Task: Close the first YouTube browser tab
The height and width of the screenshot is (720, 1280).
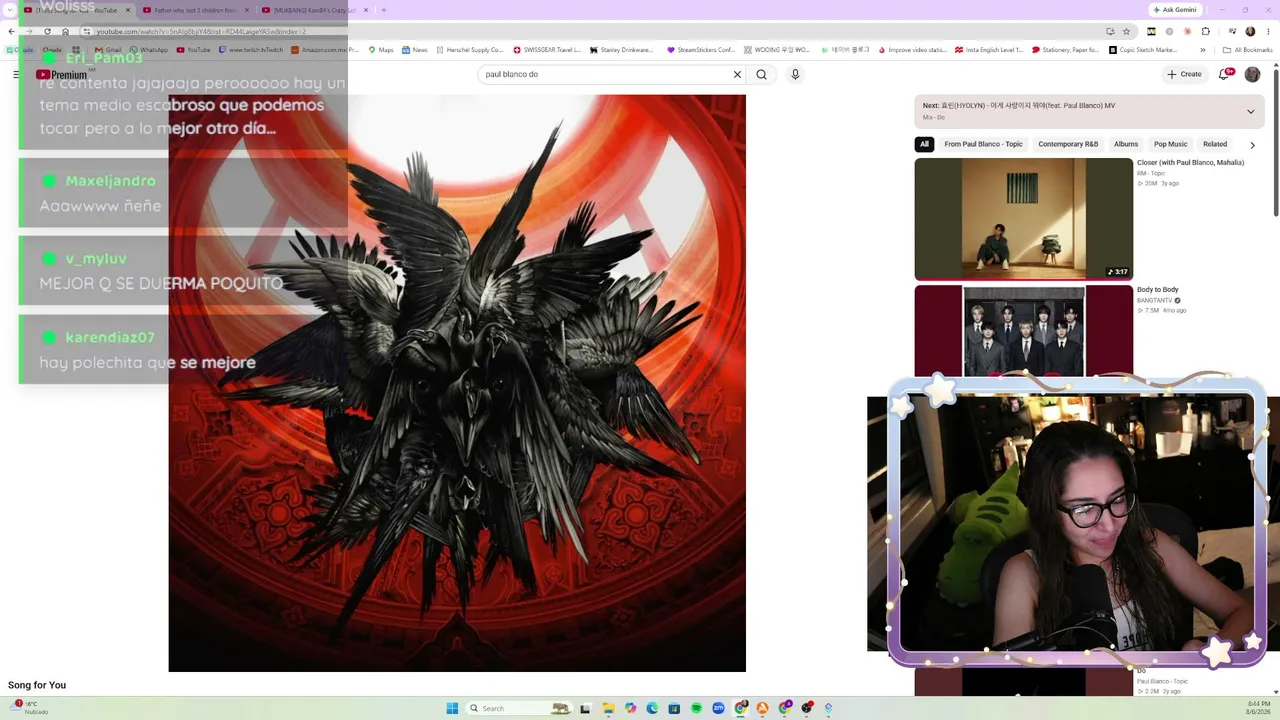Action: [x=128, y=10]
